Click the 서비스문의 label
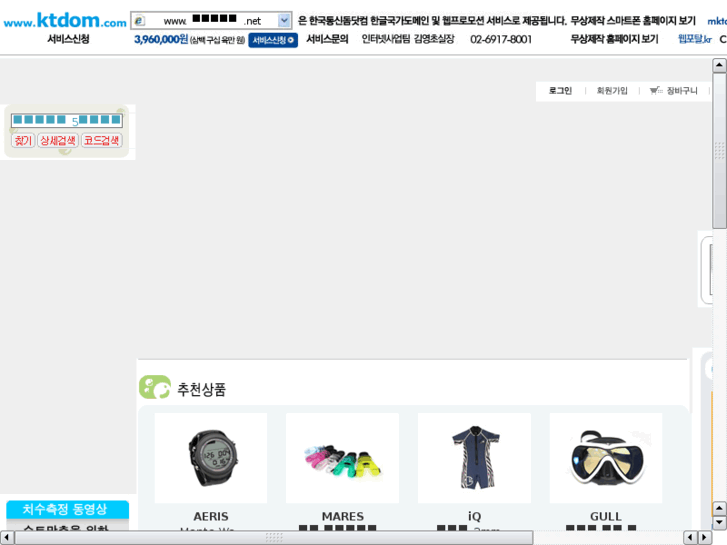The image size is (727, 545). [x=327, y=39]
